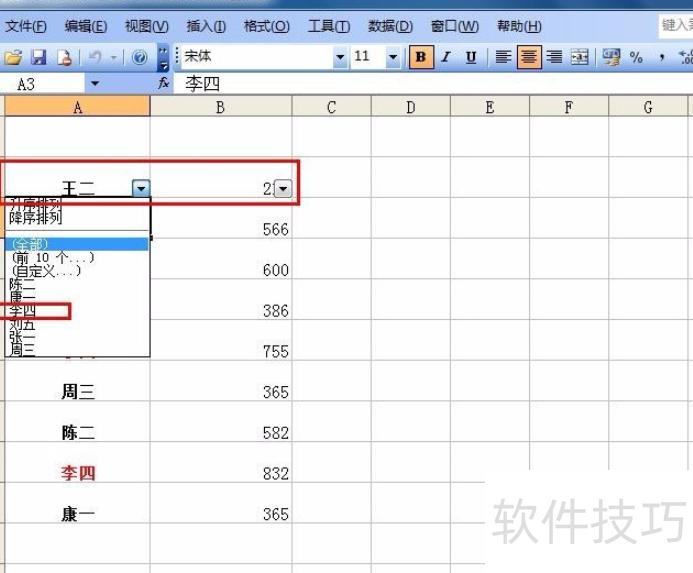
Task: Open the 格式(O) menu
Action: pos(267,27)
